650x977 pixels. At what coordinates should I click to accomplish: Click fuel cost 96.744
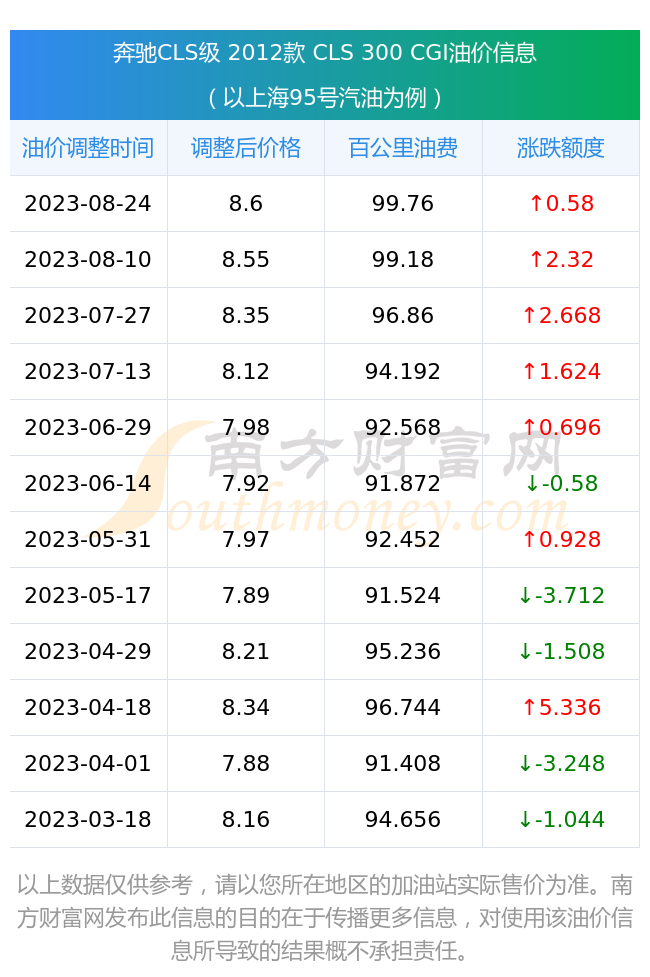(403, 708)
